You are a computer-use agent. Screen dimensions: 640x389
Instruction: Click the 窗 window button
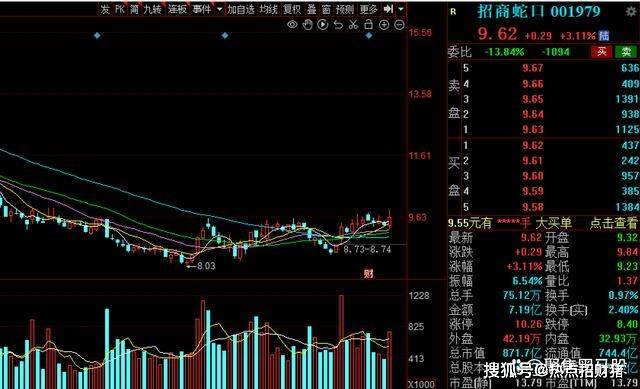point(326,9)
